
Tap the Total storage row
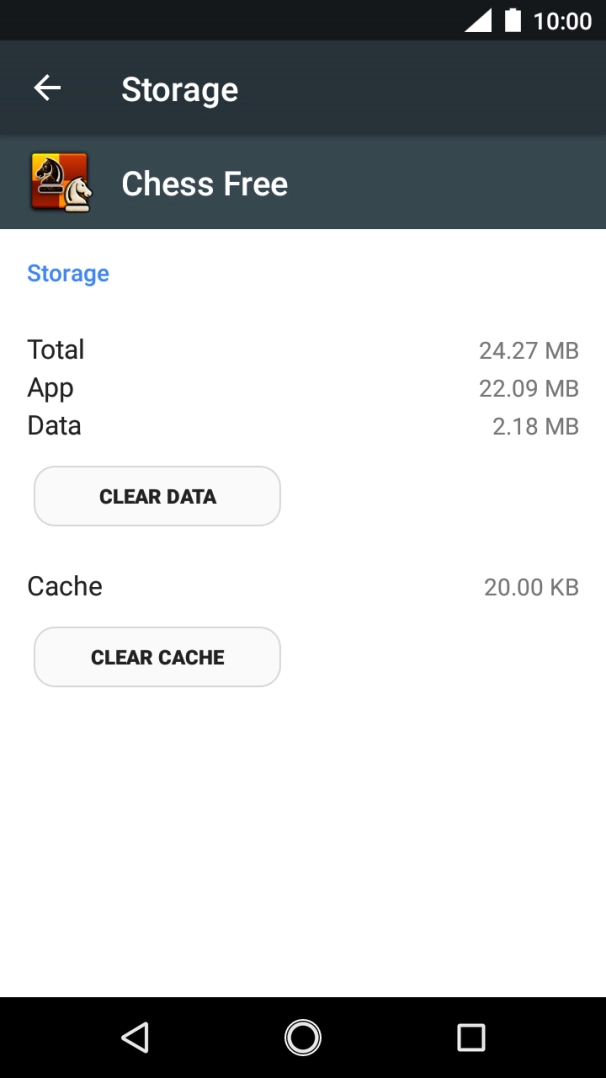(55, 350)
